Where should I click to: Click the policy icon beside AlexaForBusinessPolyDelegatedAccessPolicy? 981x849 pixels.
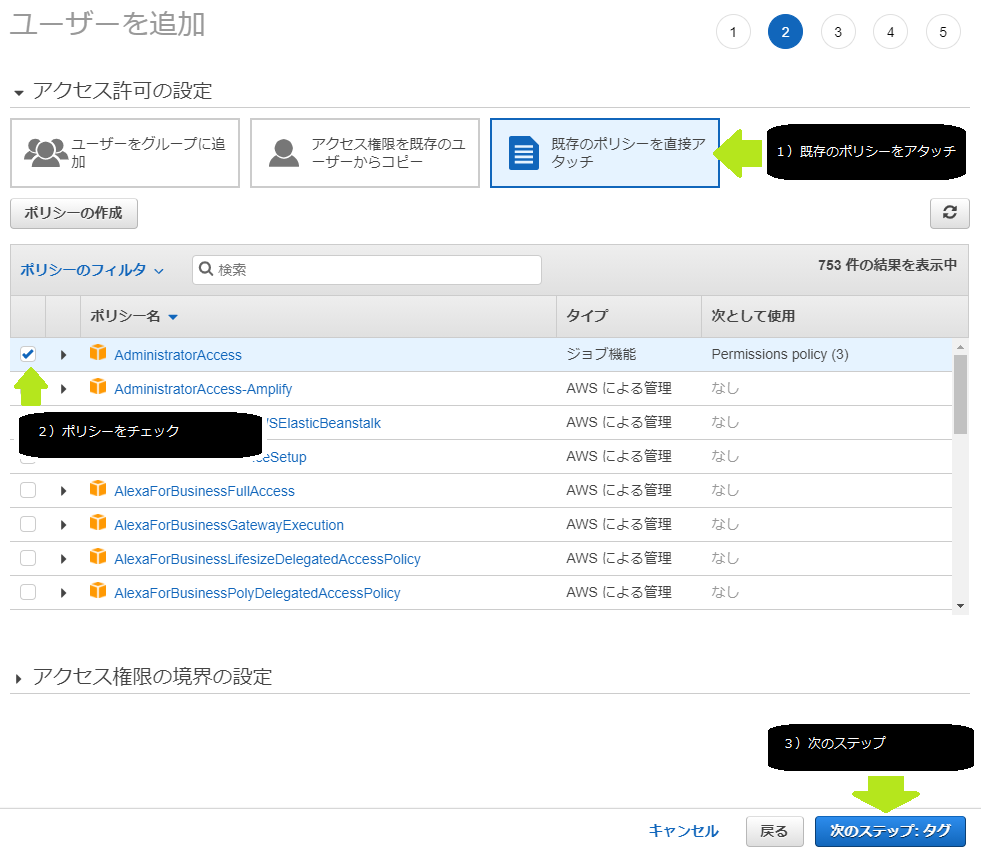click(98, 591)
